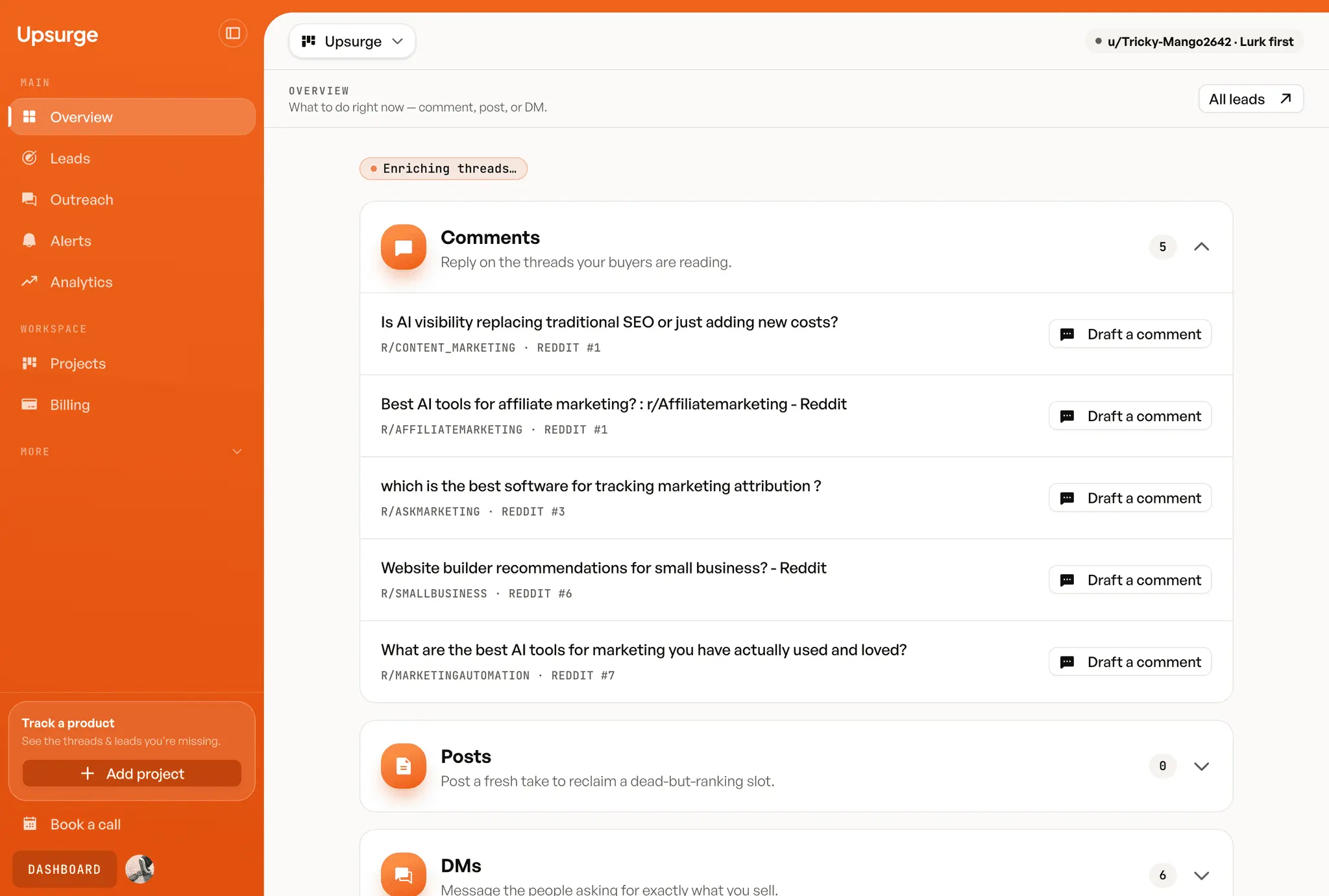1329x896 pixels.
Task: Go to the Outreach section
Action: [x=132, y=199]
